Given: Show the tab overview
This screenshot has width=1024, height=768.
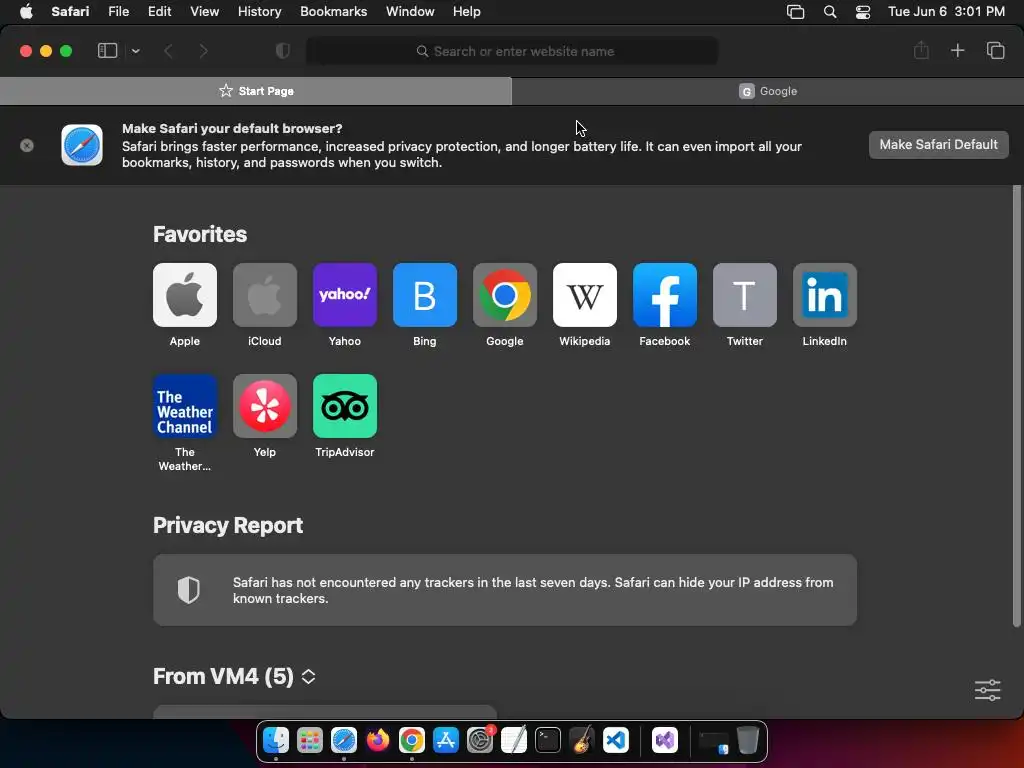Looking at the screenshot, I should pos(995,51).
